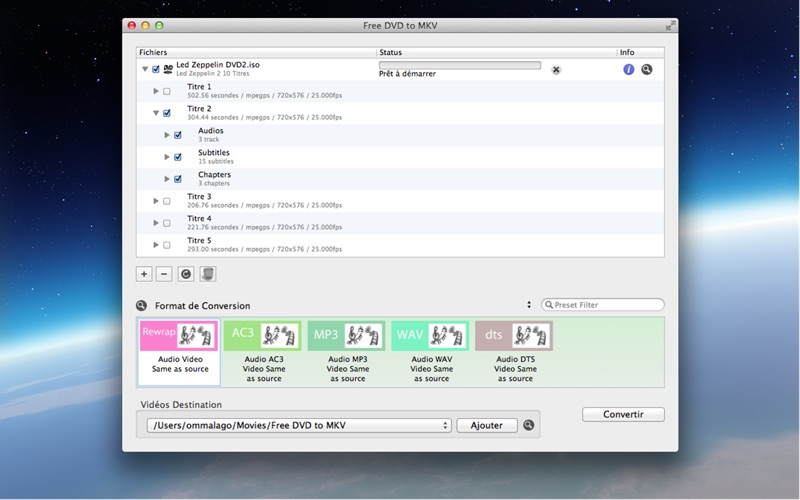Click the blue info icon for Led Zeppelin DVD2.iso
Screen dimensions: 800x500
(x=629, y=69)
